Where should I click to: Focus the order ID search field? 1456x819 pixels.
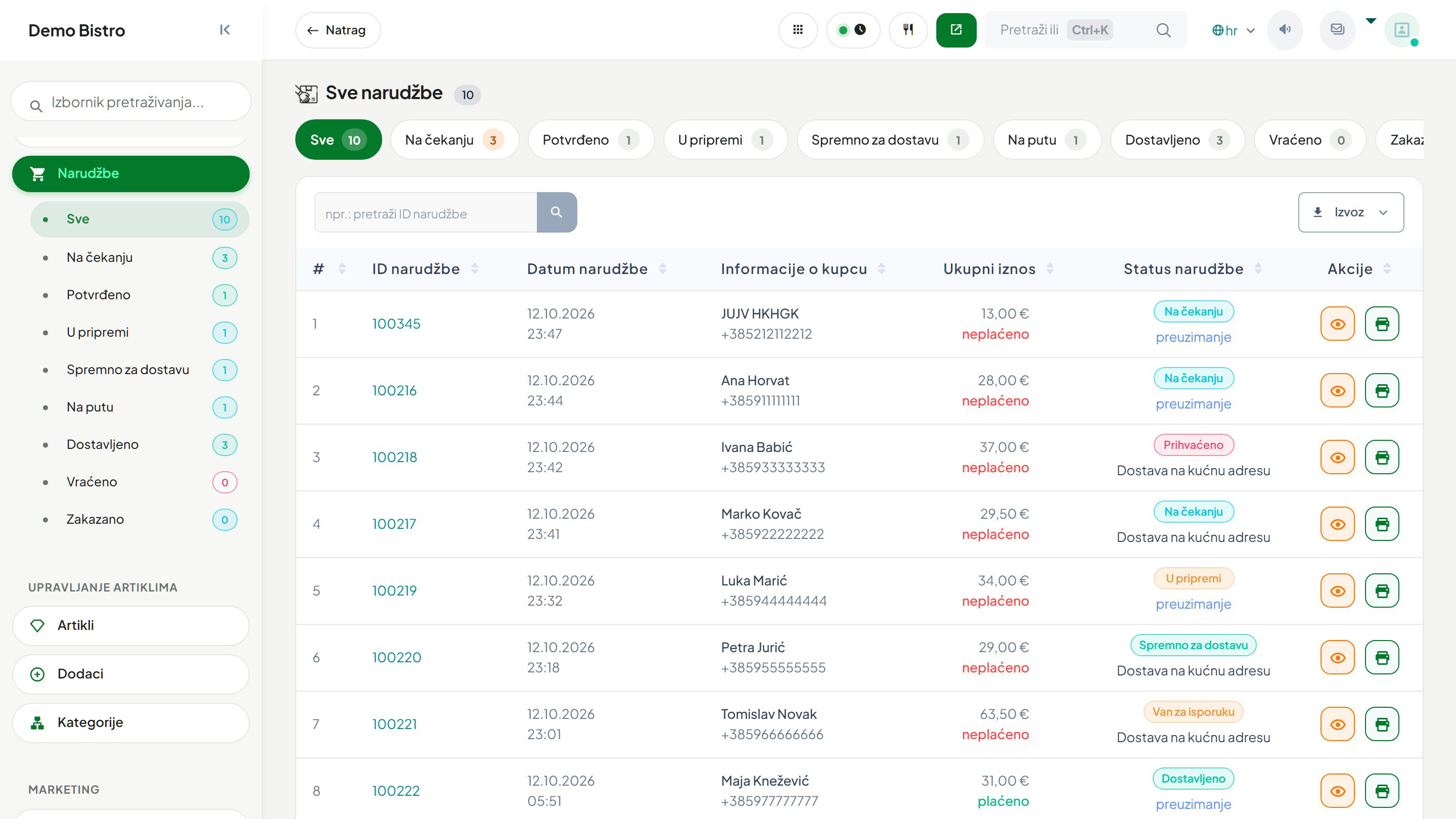(x=425, y=212)
